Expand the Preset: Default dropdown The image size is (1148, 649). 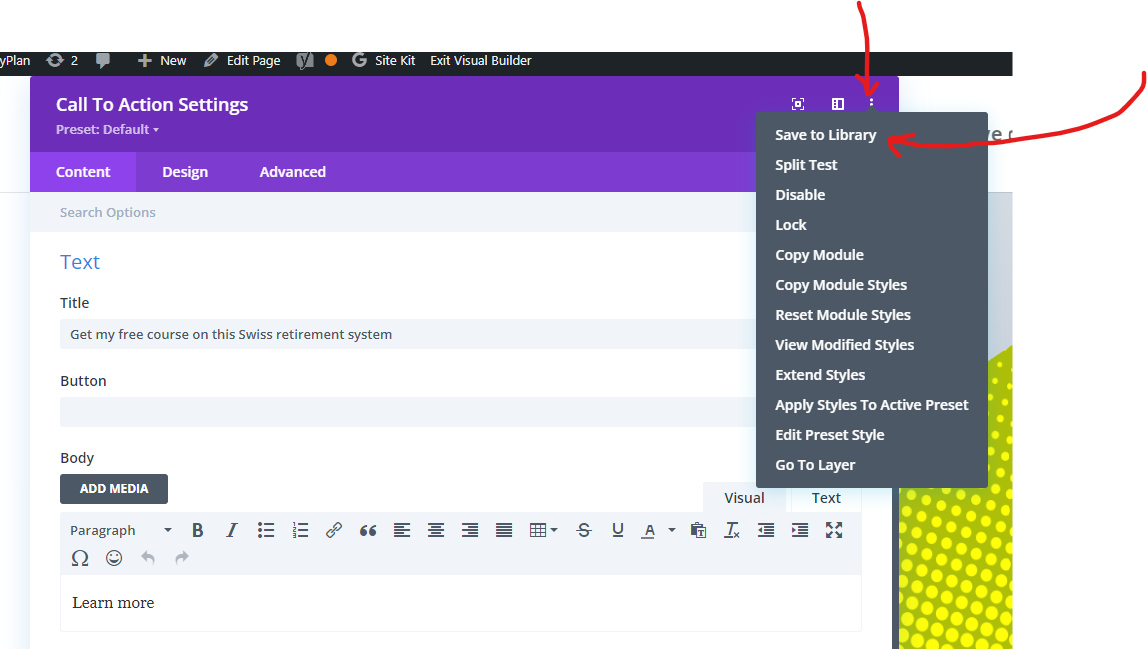coord(107,129)
